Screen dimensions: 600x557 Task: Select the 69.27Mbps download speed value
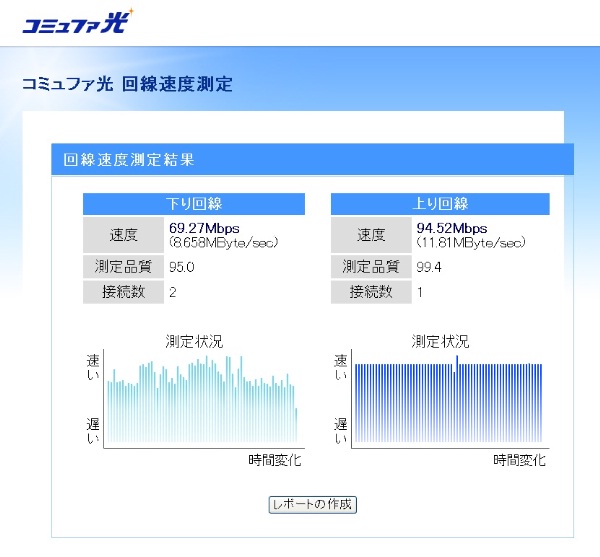coord(204,228)
